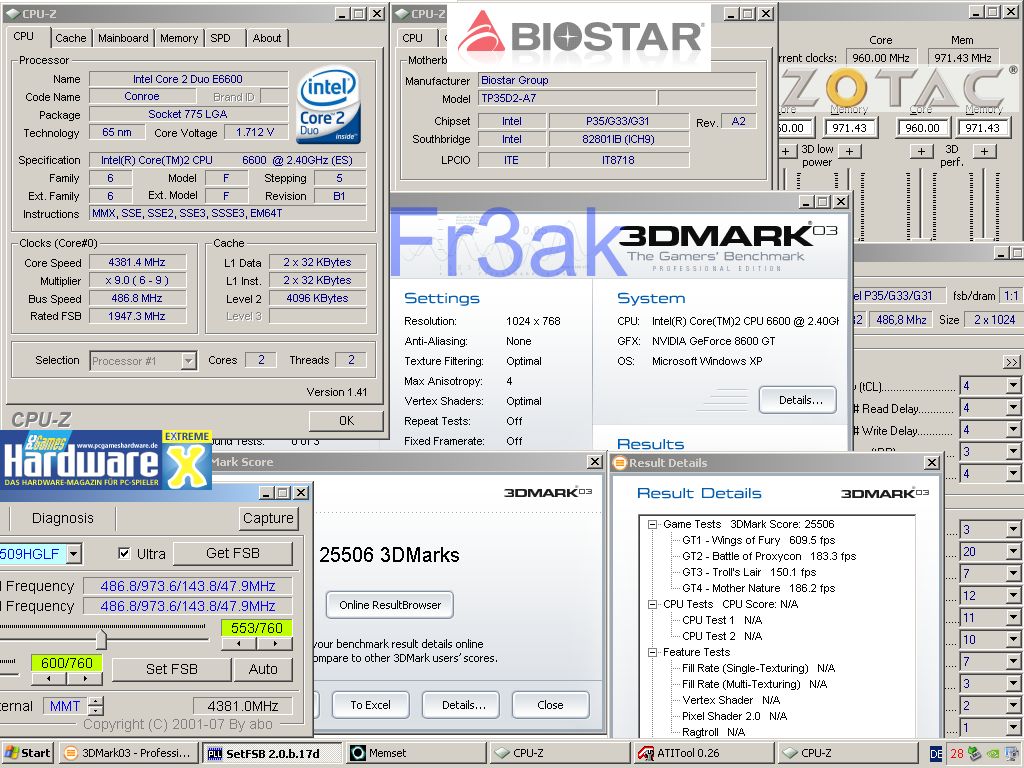Click the Core Speed 4381.4 MHz value

(137, 263)
